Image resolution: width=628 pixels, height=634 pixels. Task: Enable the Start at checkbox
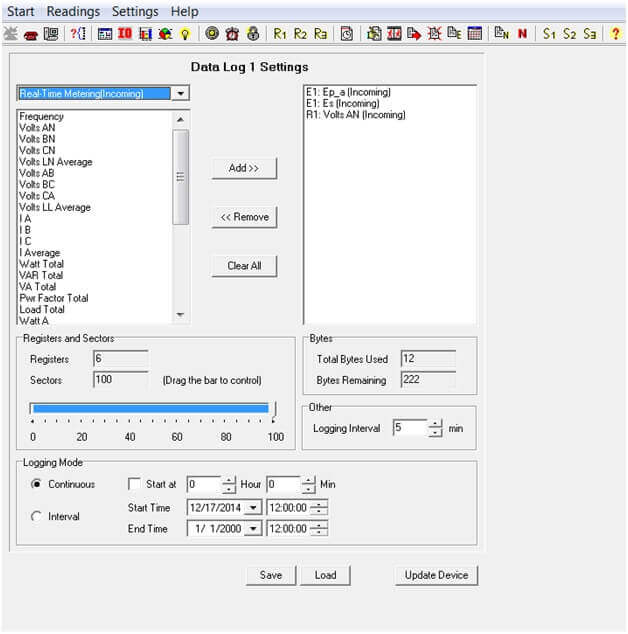tap(134, 484)
